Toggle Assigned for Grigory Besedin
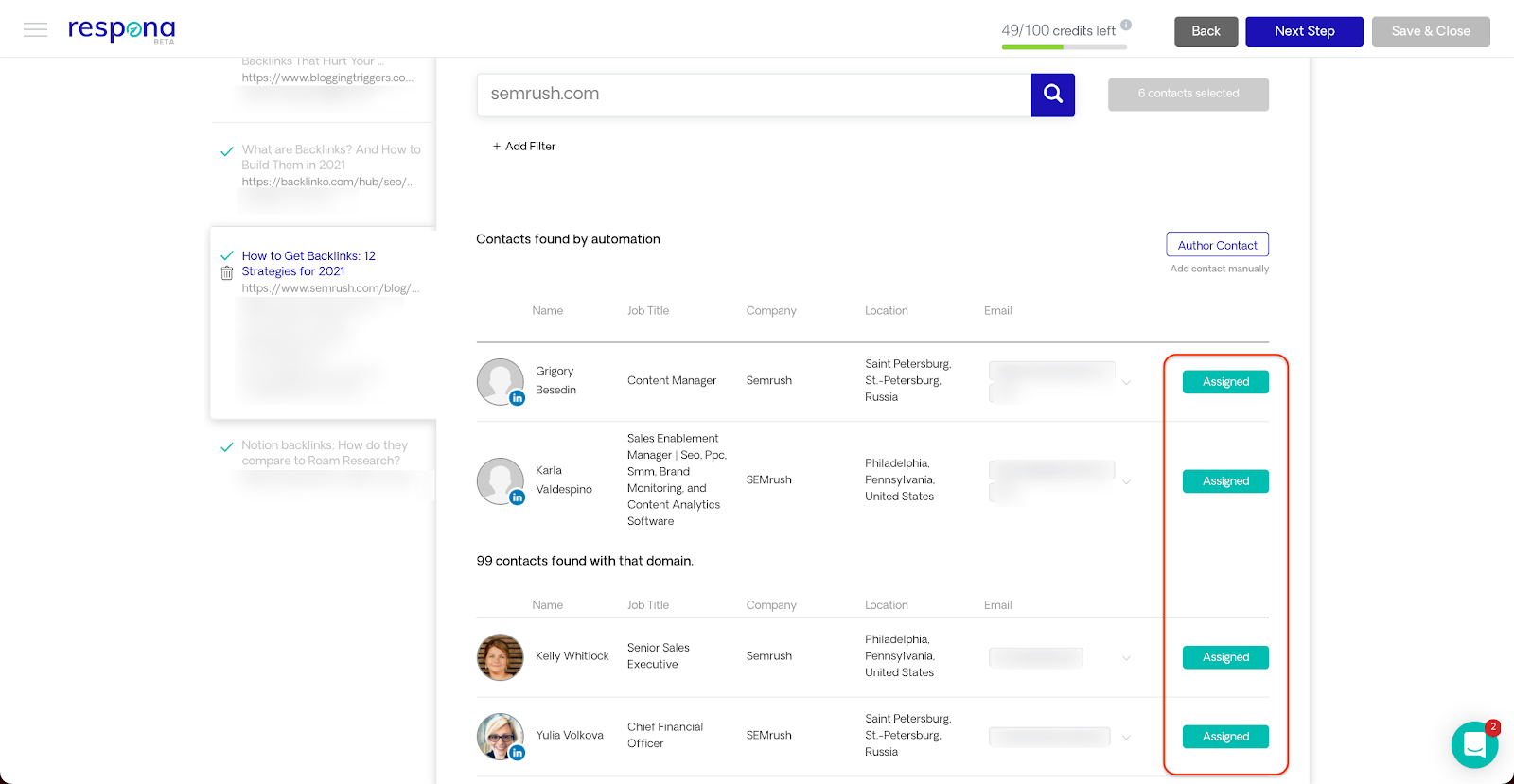Viewport: 1514px width, 784px height. (x=1225, y=382)
